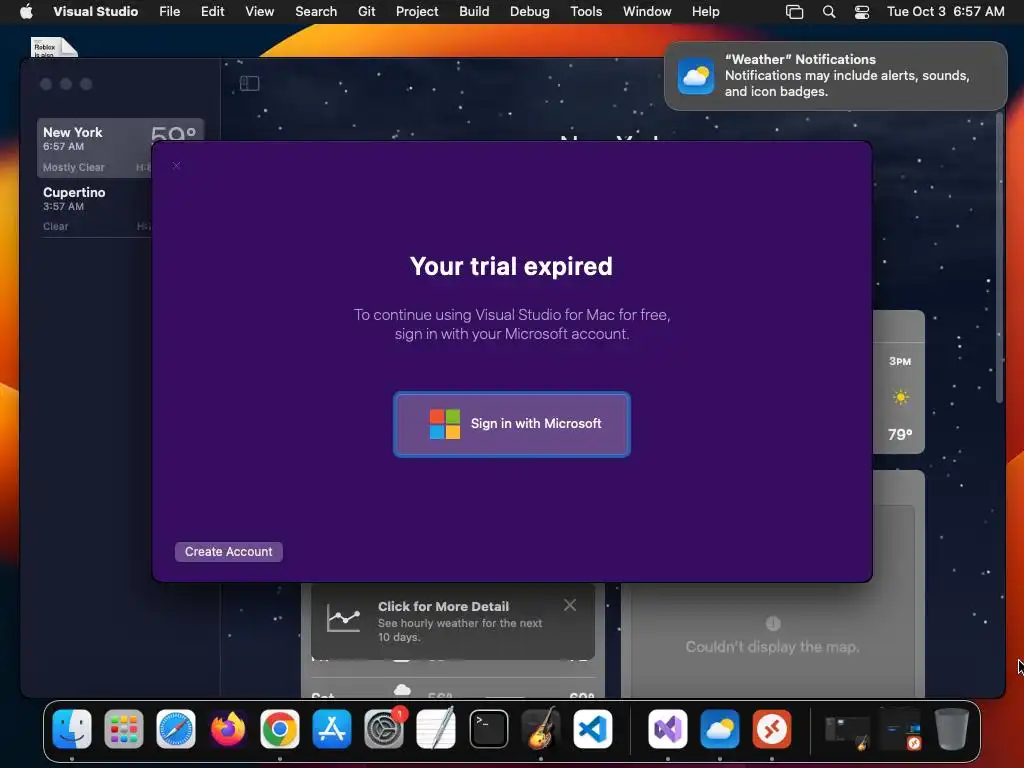Open Finder from the Dock

coord(72,729)
